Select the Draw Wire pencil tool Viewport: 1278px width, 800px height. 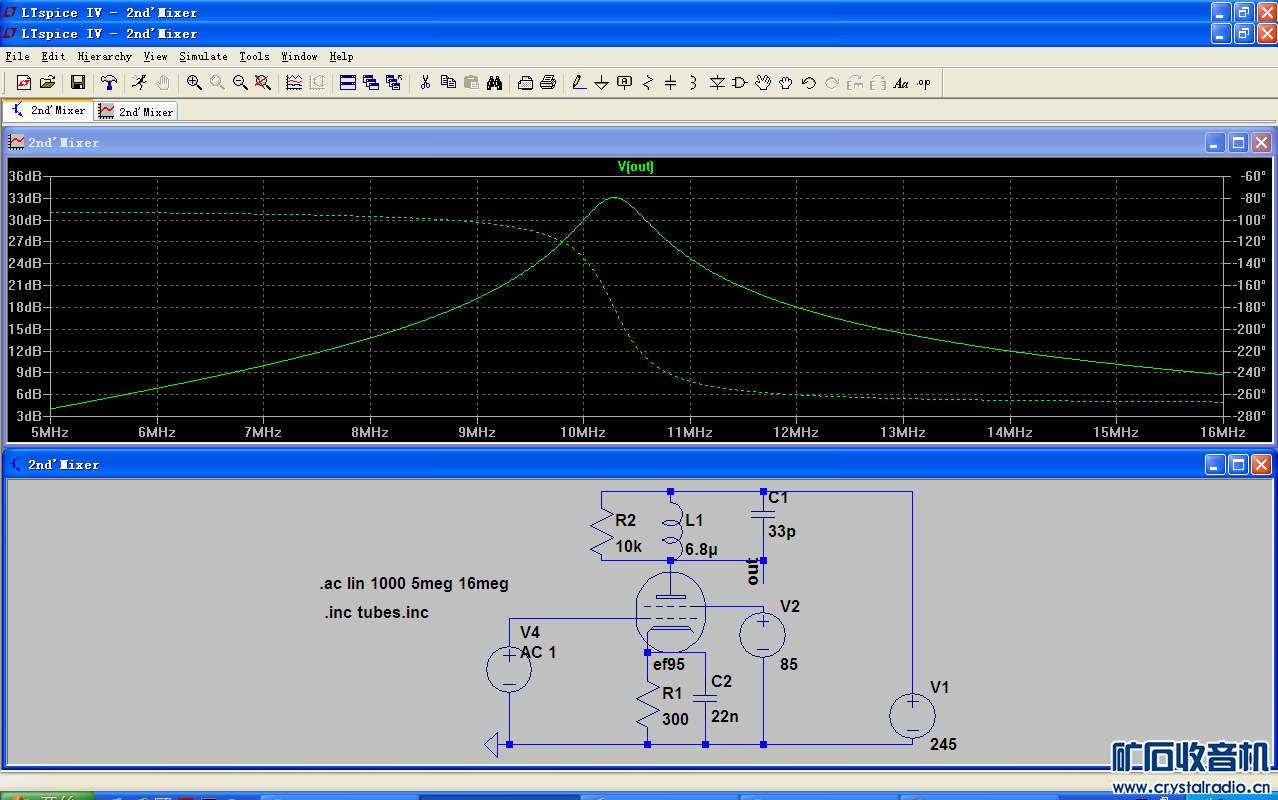[x=579, y=83]
